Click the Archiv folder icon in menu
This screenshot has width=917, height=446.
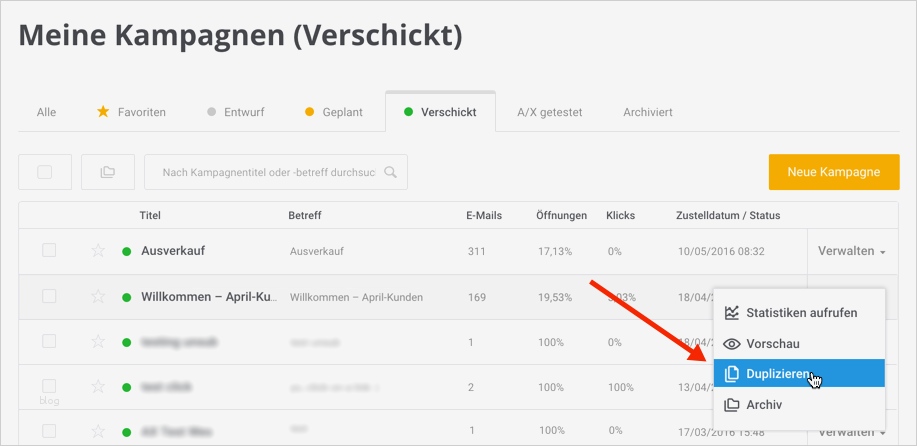click(732, 405)
